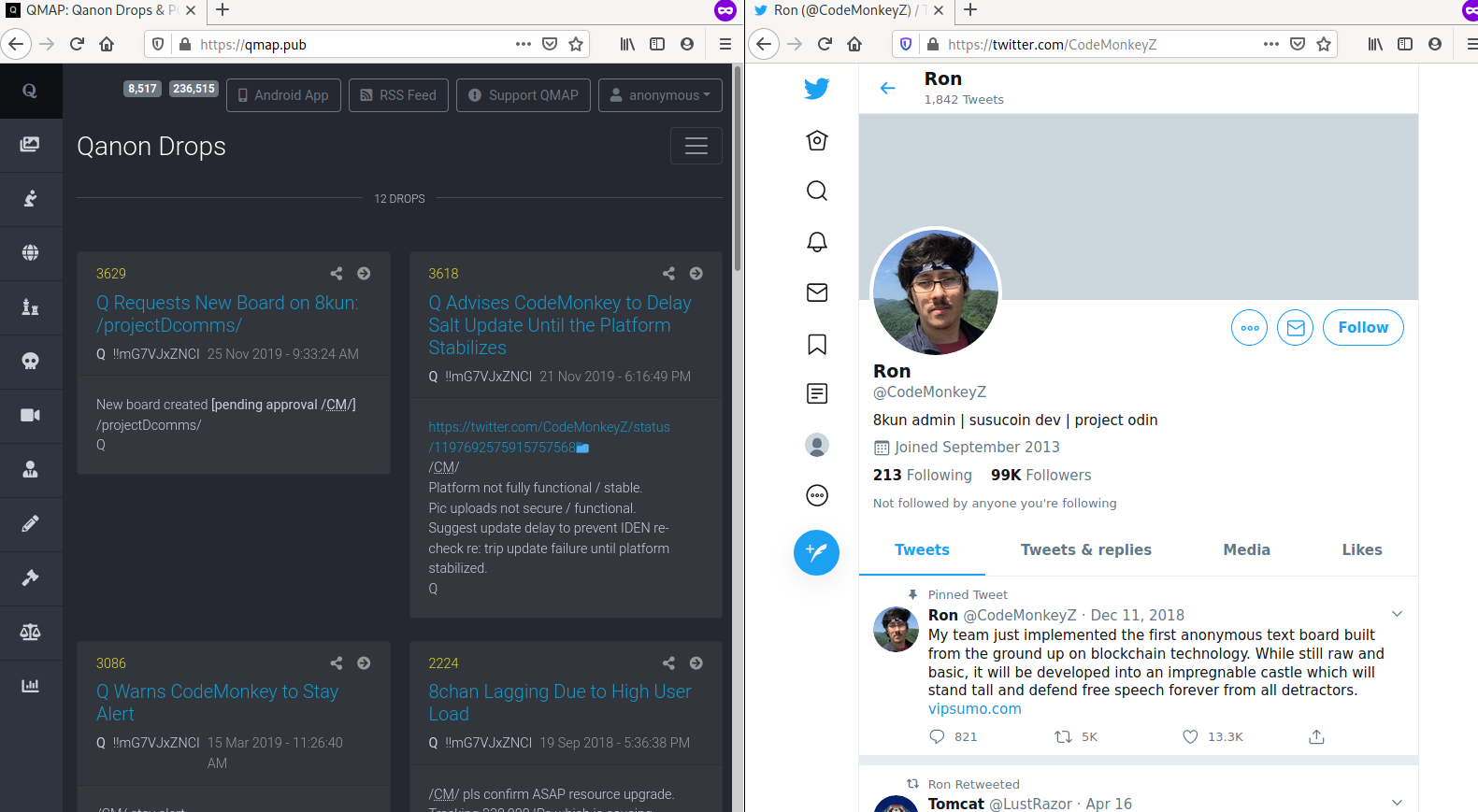
Task: Toggle the QMAP hamburger menu
Action: 696,146
